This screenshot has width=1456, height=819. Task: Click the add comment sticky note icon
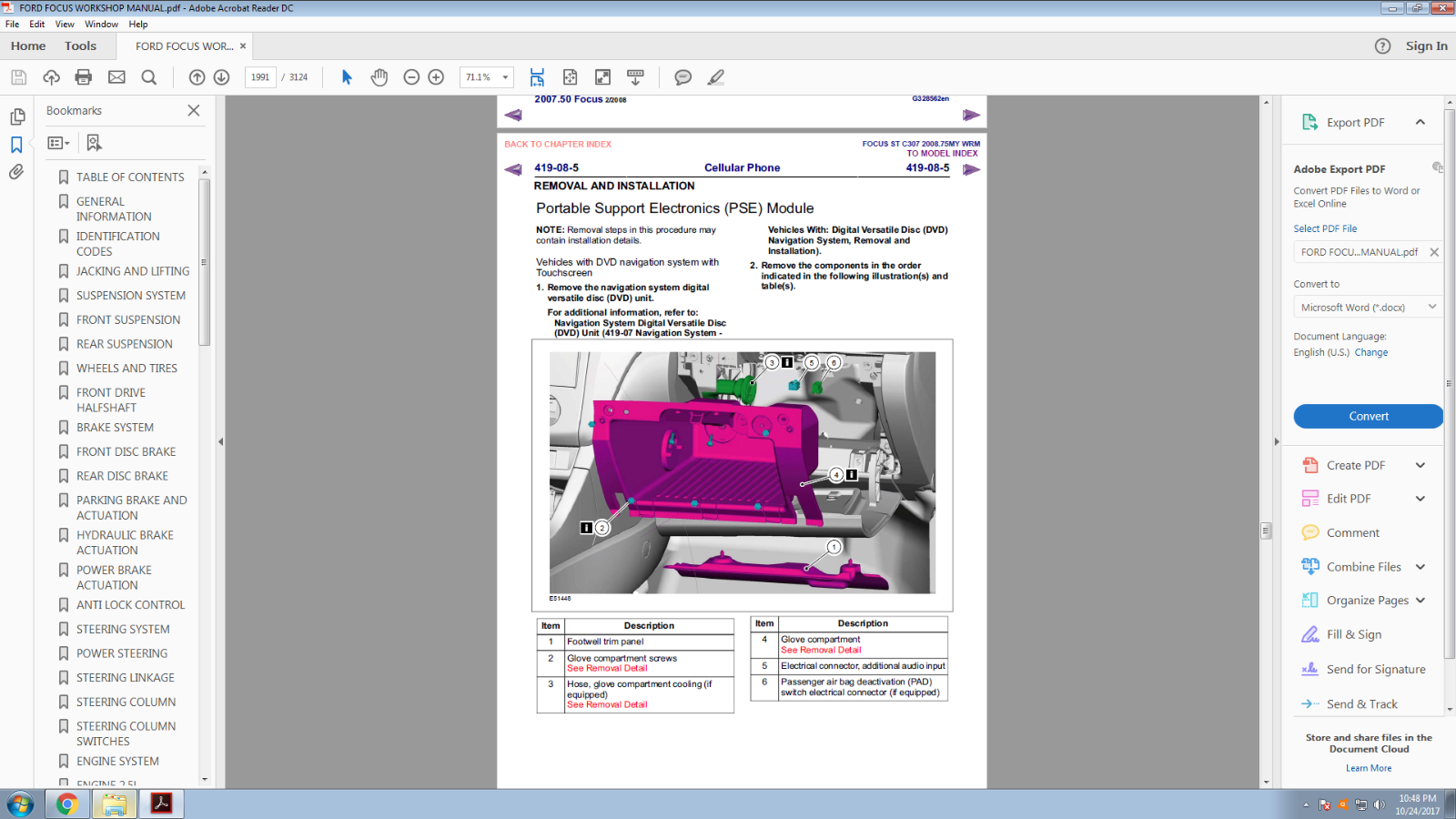coord(682,77)
